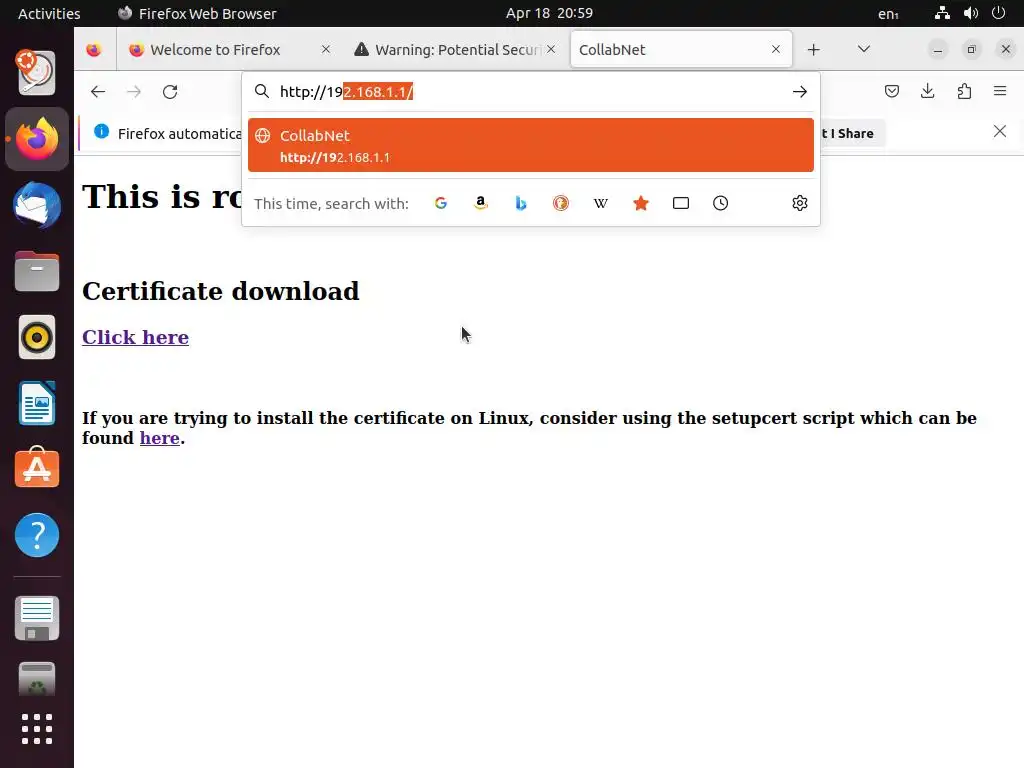The image size is (1024, 768).
Task: Expand the list all tabs chevron
Action: click(x=863, y=49)
